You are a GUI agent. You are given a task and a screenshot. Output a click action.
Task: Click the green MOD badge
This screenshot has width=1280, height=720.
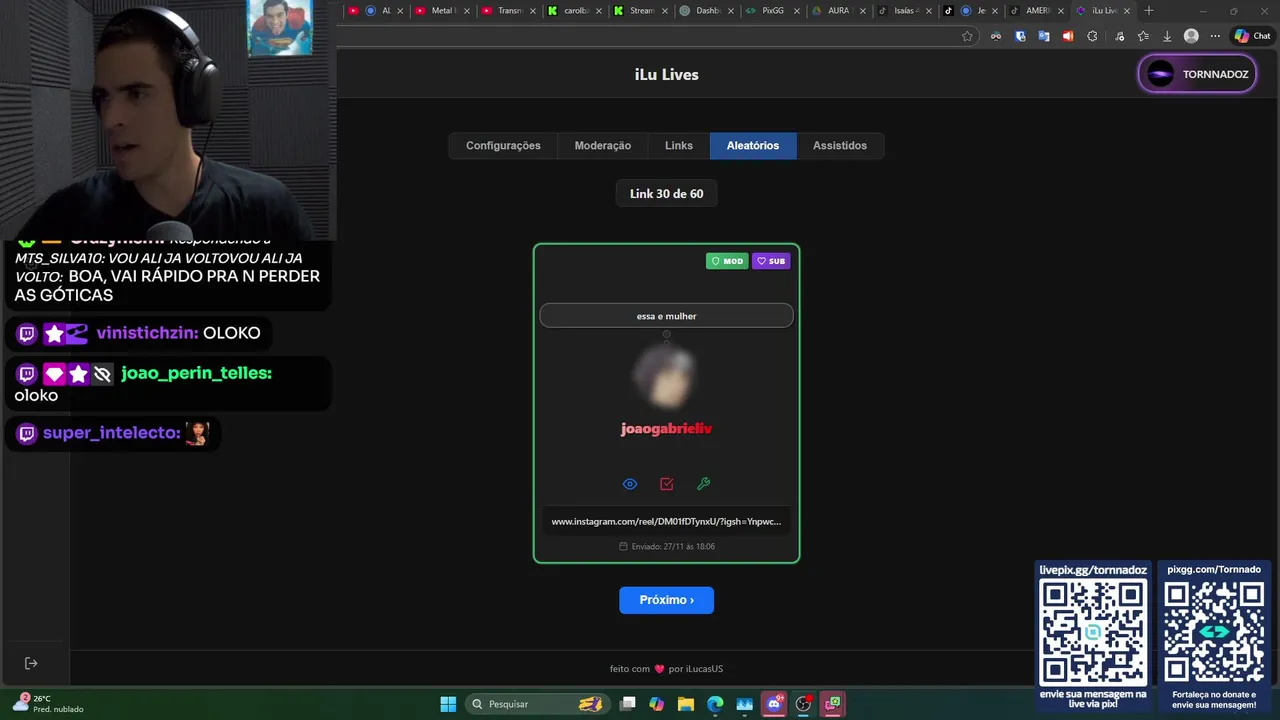pos(727,261)
